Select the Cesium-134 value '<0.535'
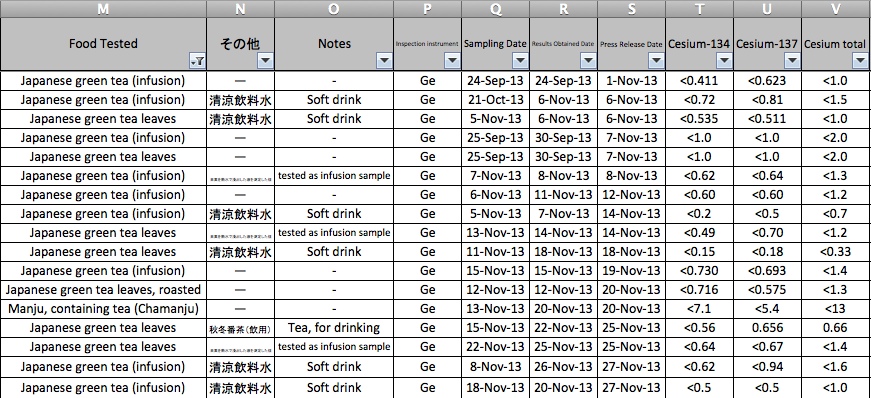The image size is (871, 398). tap(699, 118)
